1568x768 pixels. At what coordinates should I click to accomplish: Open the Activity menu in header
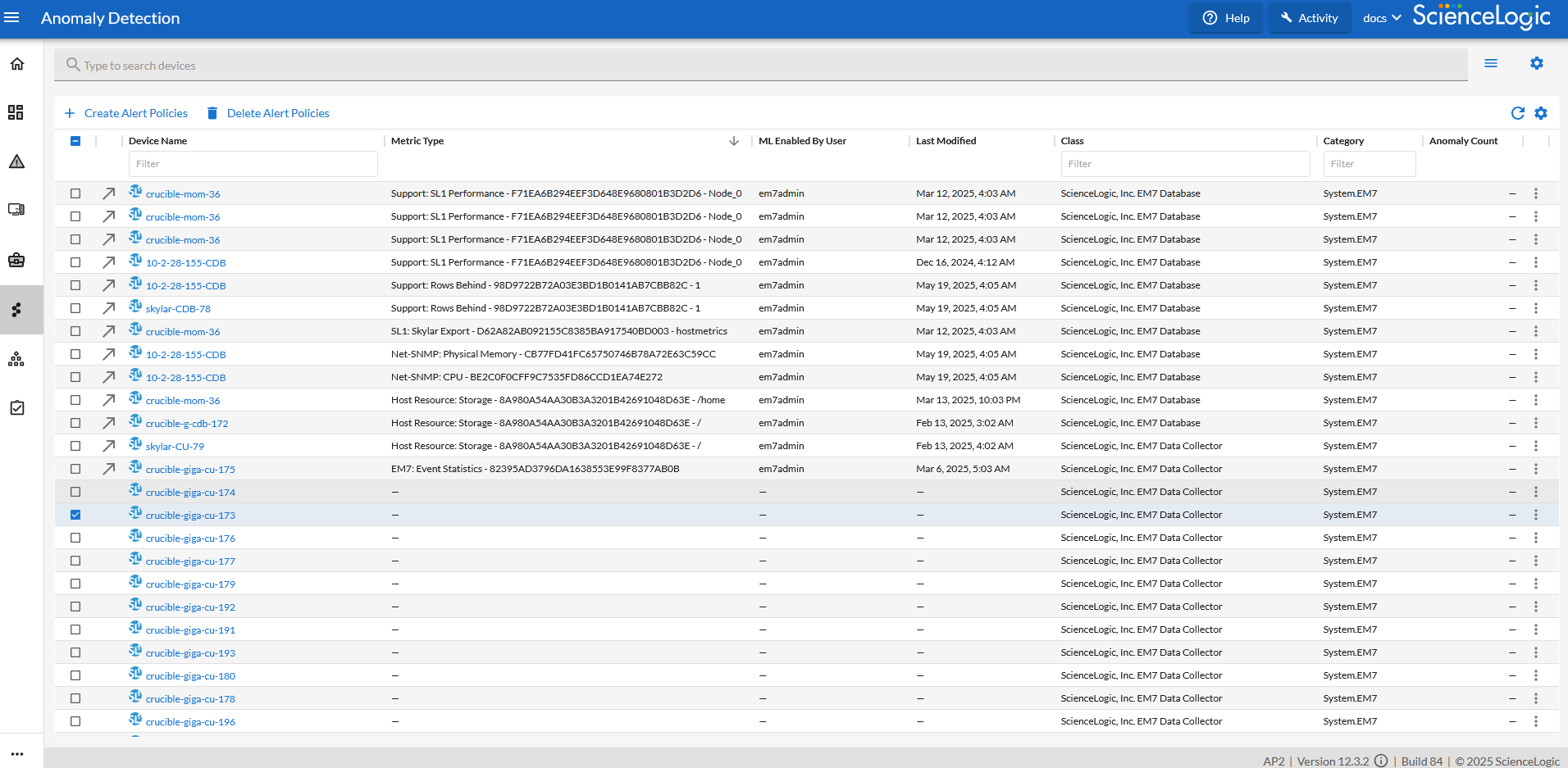coord(1309,18)
